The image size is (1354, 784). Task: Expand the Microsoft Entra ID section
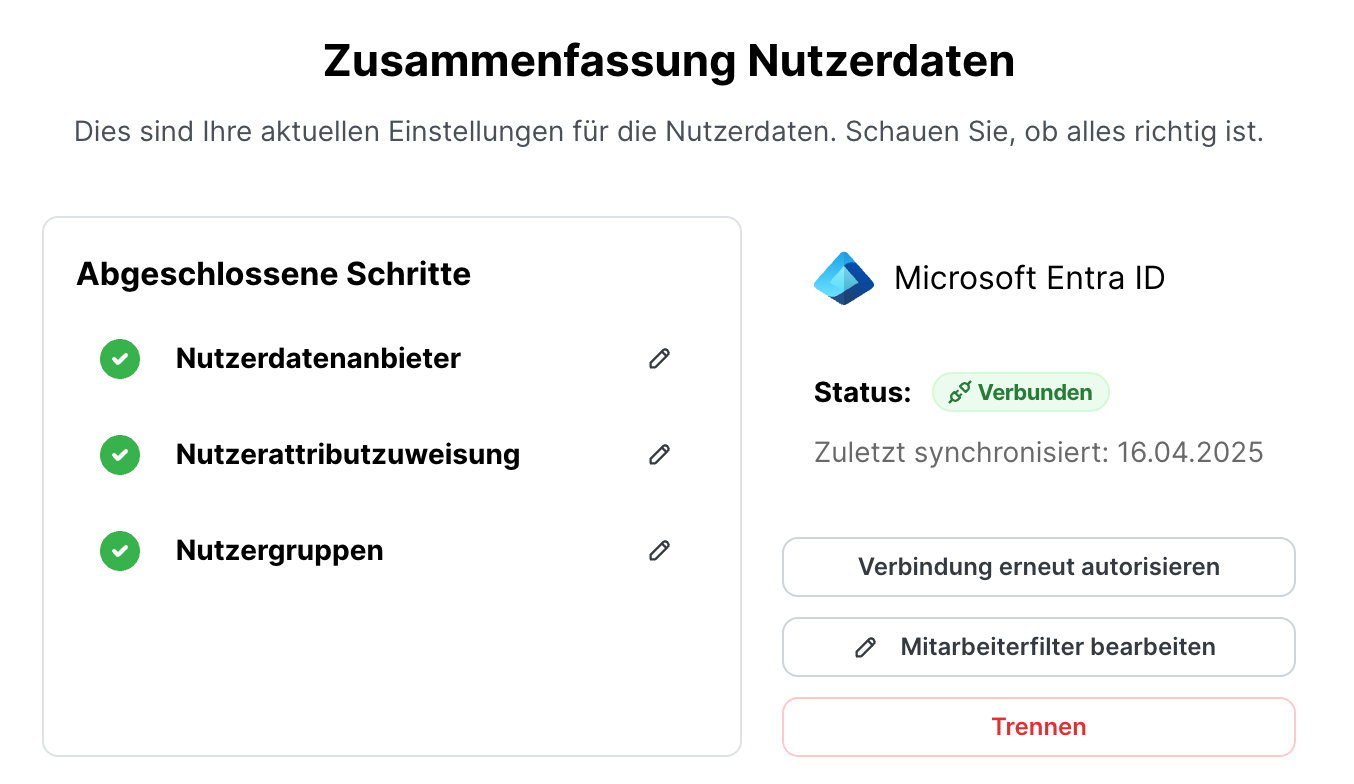point(1030,278)
